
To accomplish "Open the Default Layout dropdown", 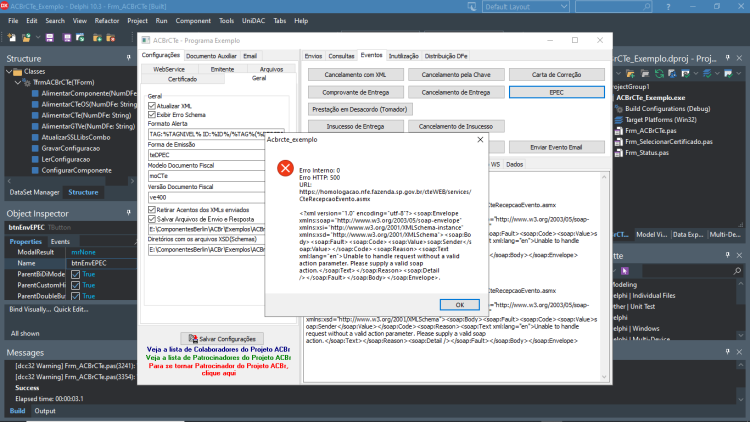I will 525,7.
